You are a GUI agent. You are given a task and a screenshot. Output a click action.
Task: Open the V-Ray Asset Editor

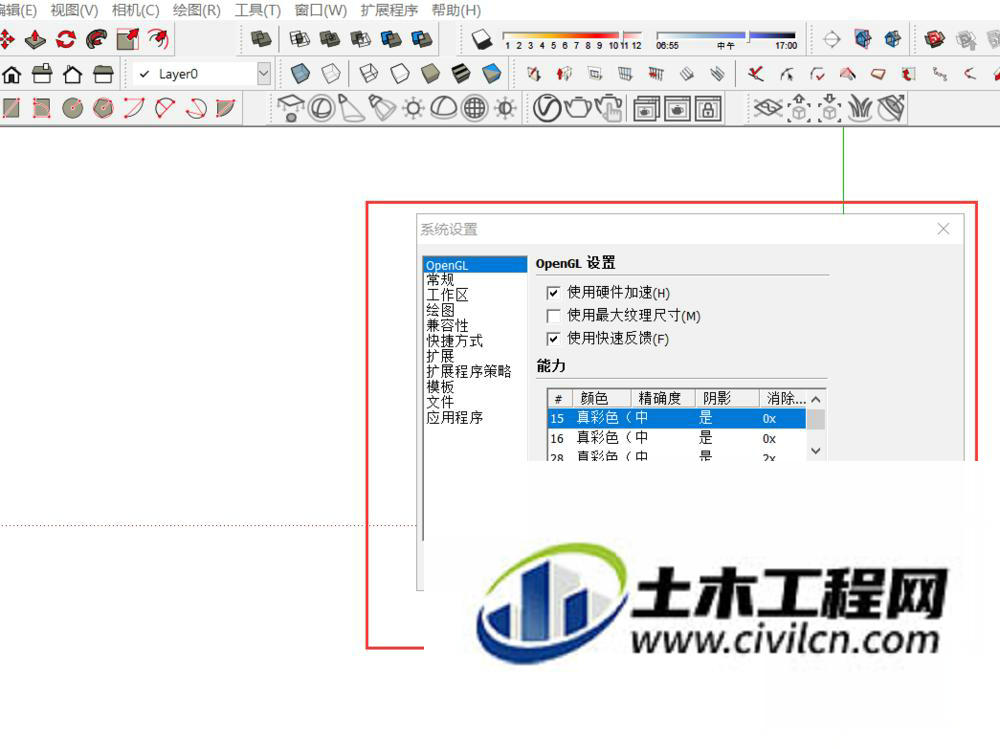(x=547, y=108)
